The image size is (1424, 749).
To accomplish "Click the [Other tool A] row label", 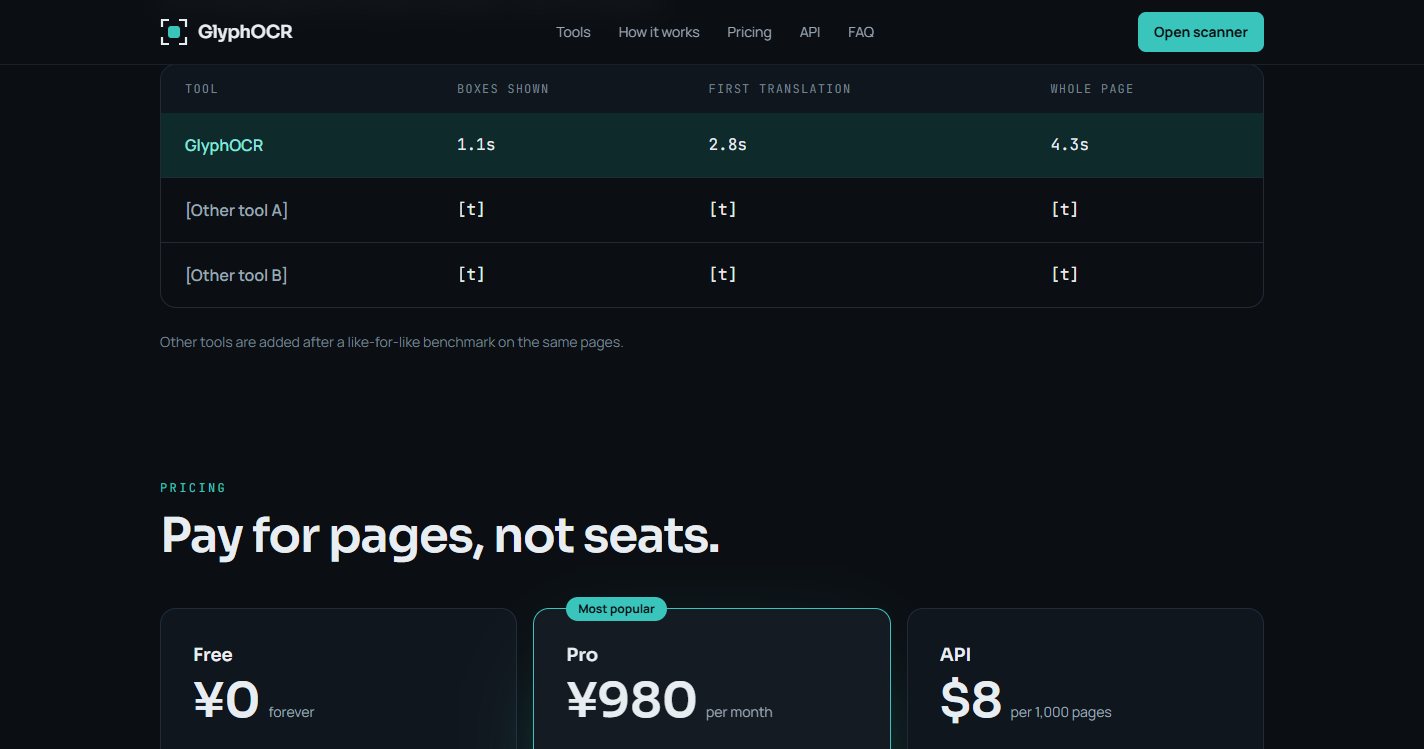I will (236, 210).
